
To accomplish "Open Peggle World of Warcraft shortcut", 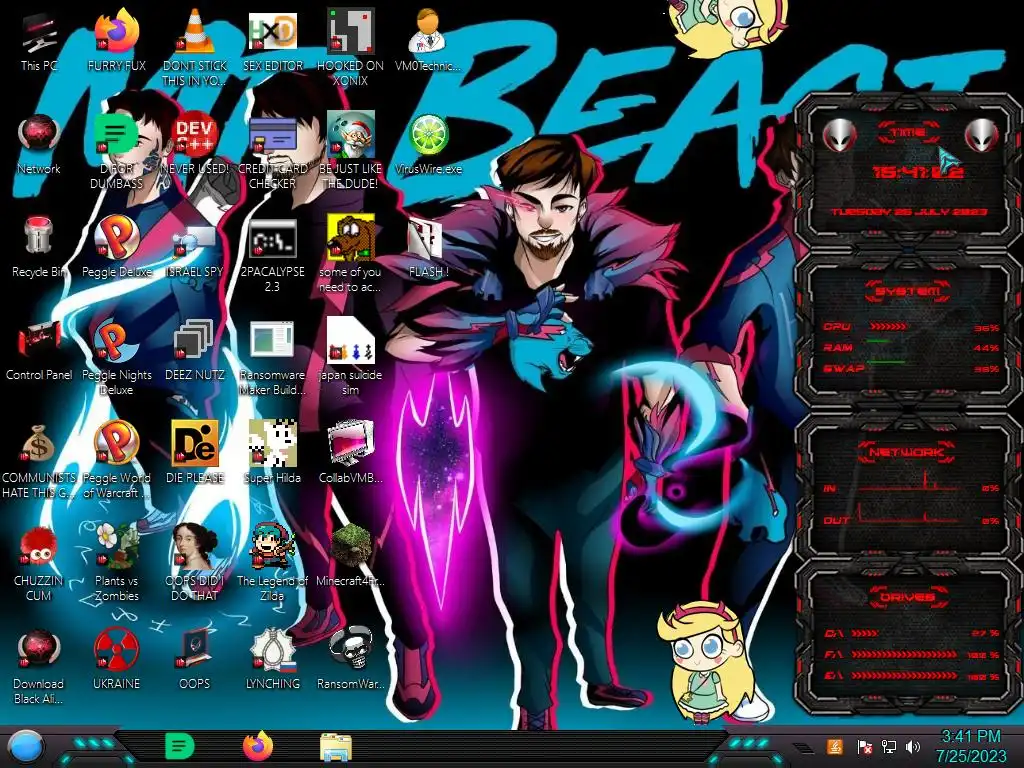I will (116, 460).
